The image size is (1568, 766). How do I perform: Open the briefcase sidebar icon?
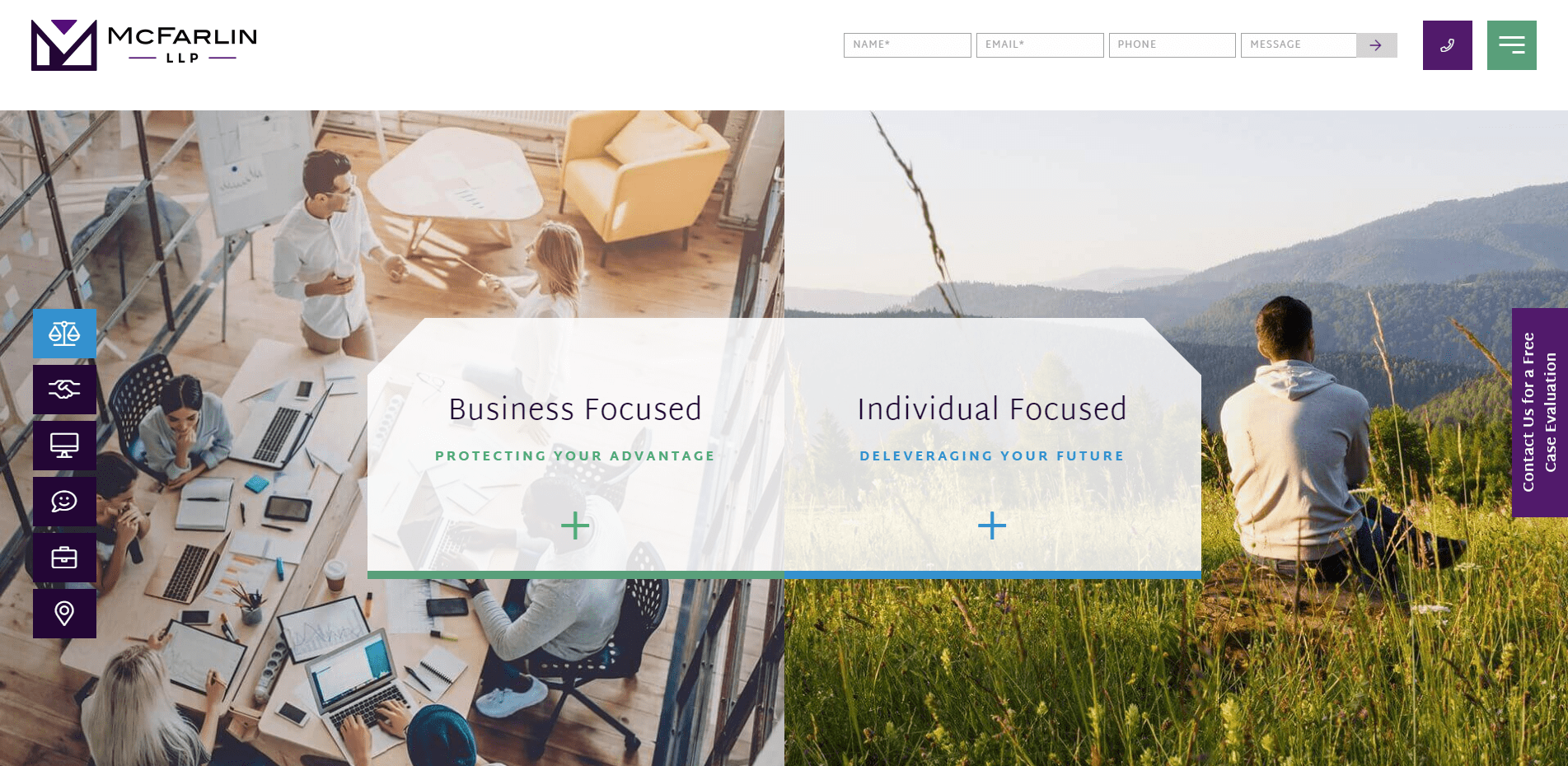coord(64,558)
